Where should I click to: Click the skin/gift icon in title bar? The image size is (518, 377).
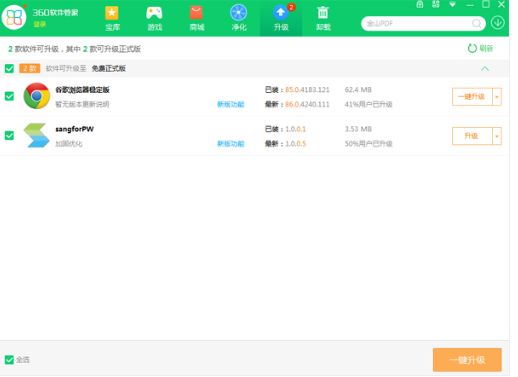click(x=420, y=4)
